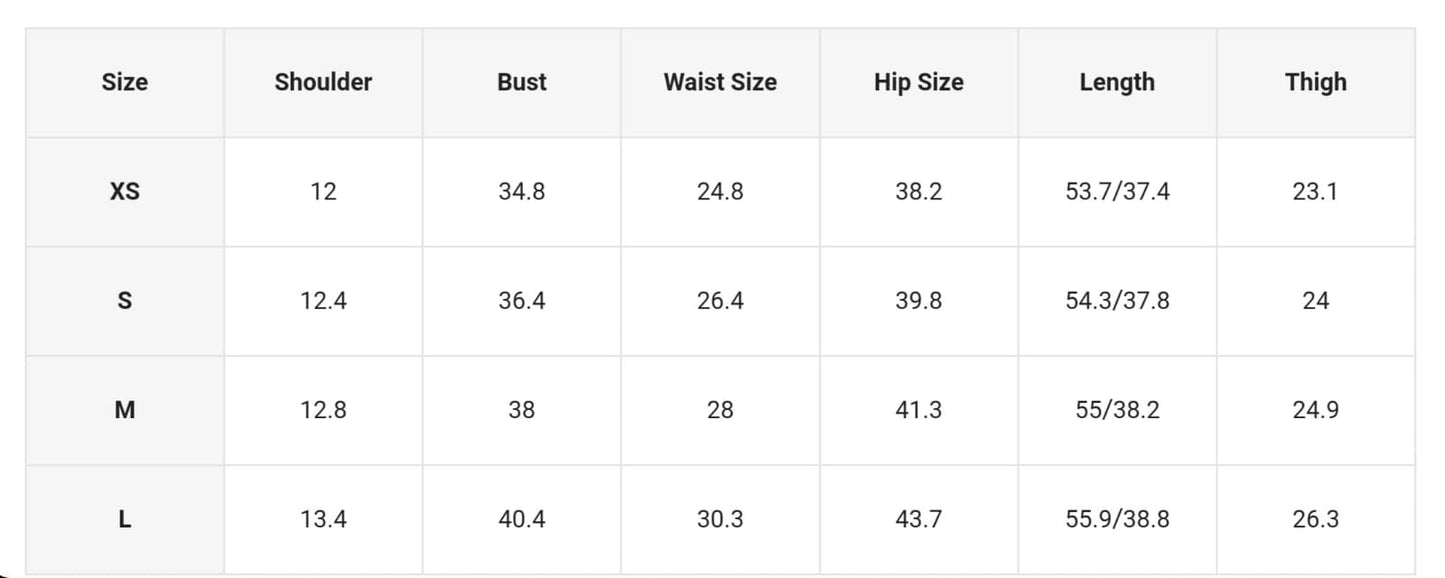Click the XS bust value 34.8

click(522, 191)
